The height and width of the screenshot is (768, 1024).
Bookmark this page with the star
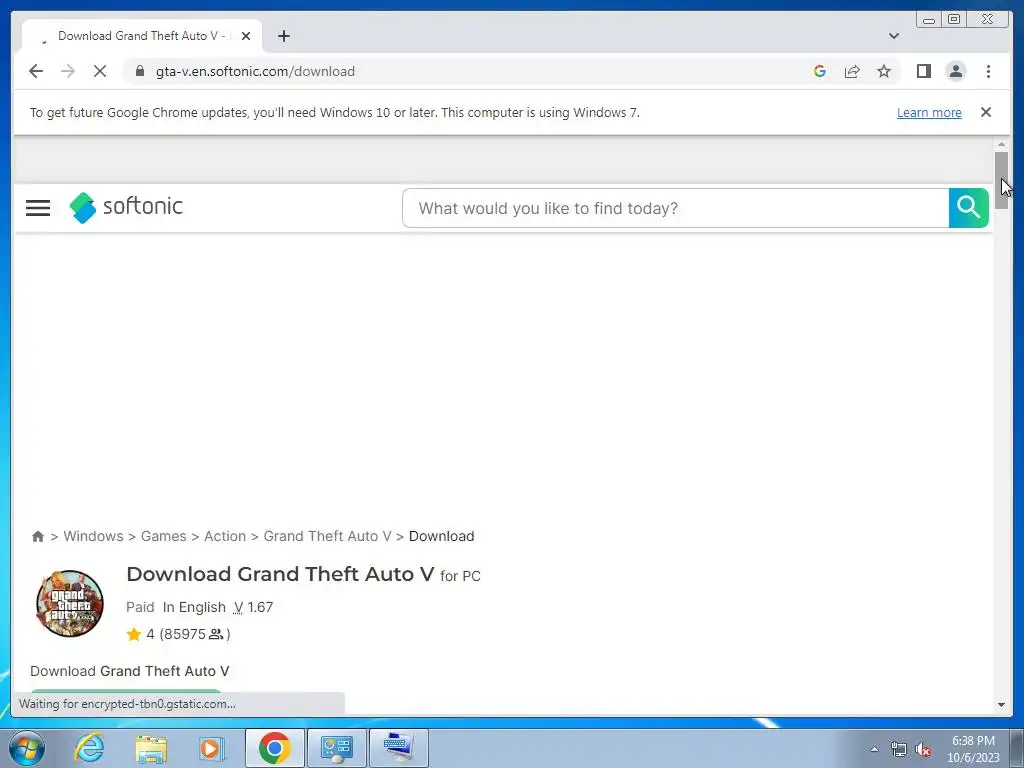pos(884,71)
